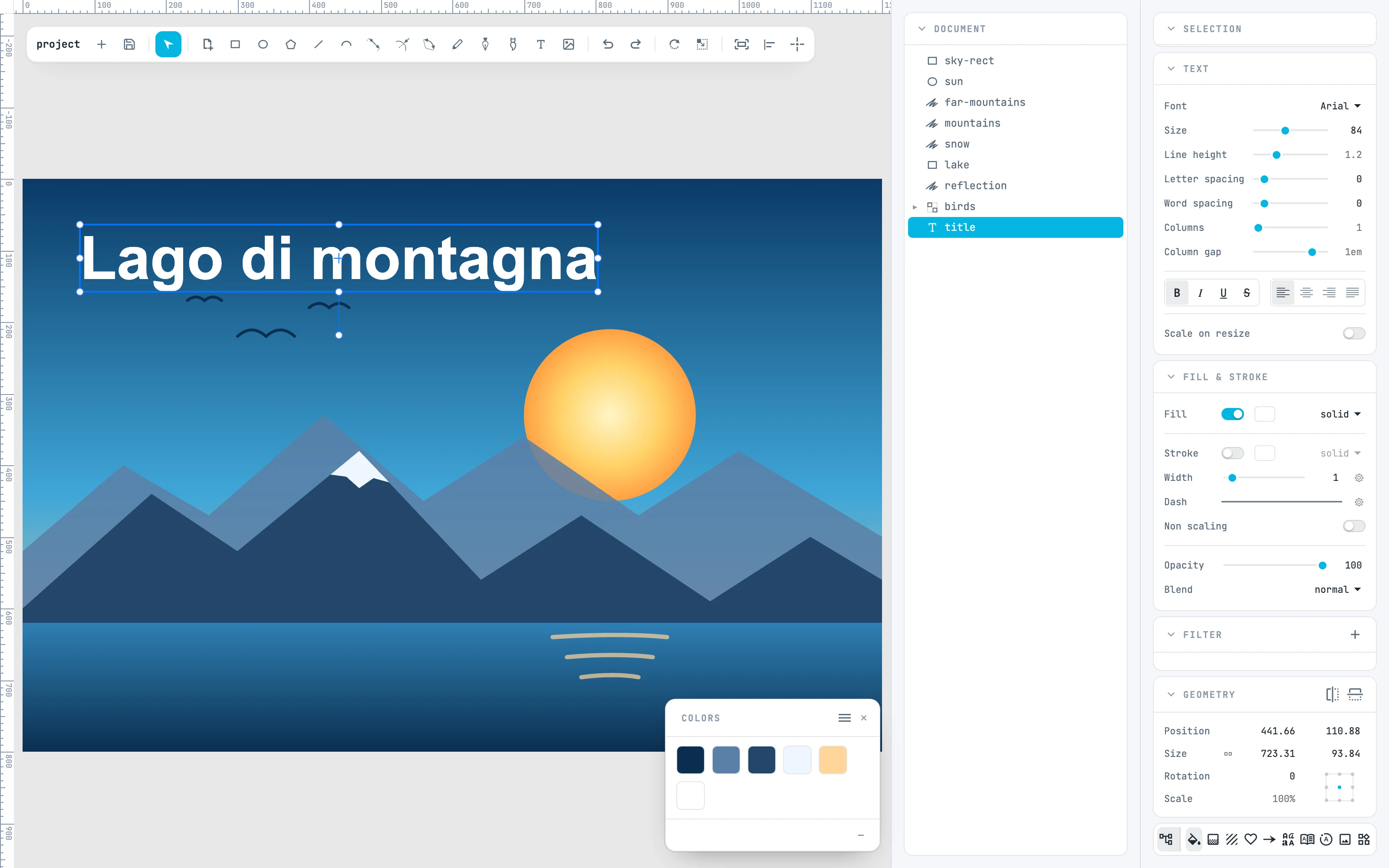Expand the birds group in document tree
Image resolution: width=1389 pixels, height=868 pixels.
[x=915, y=207]
